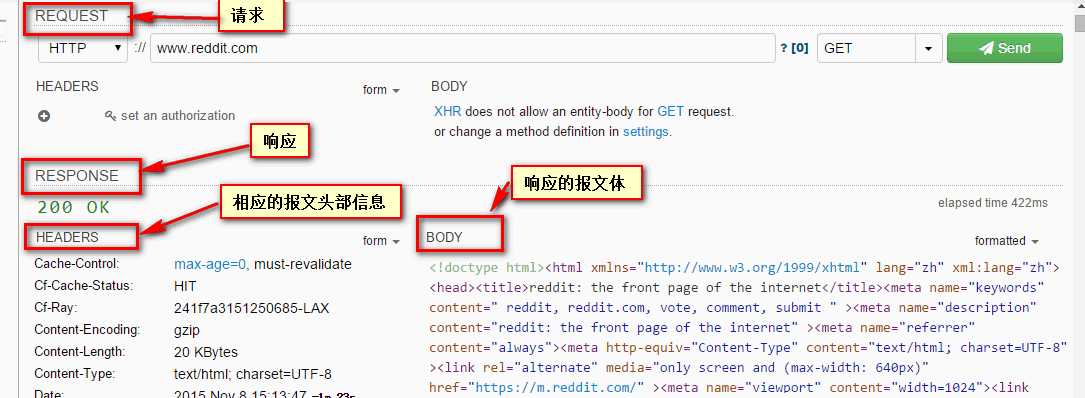Click the Content-Type header name
The height and width of the screenshot is (398, 1085).
(x=74, y=374)
